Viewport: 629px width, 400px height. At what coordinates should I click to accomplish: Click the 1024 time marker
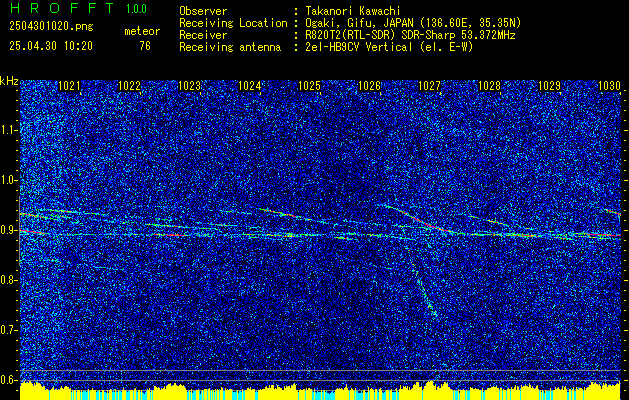[250, 86]
